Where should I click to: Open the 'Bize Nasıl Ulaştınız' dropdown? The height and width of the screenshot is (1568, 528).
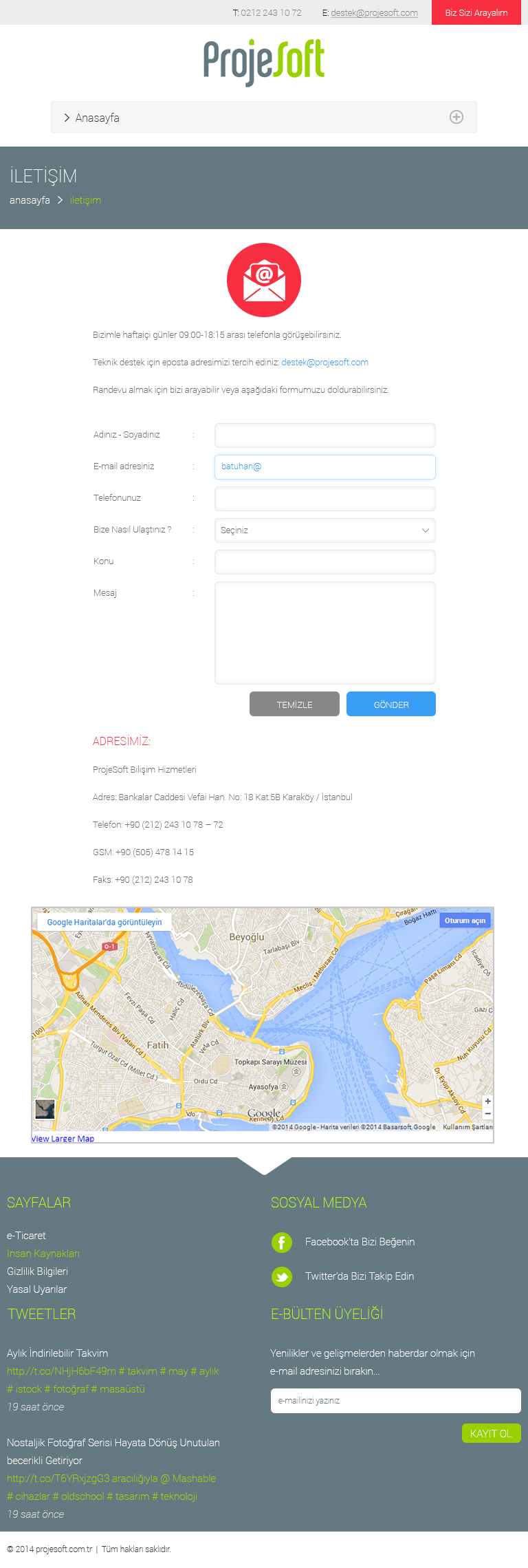(324, 530)
